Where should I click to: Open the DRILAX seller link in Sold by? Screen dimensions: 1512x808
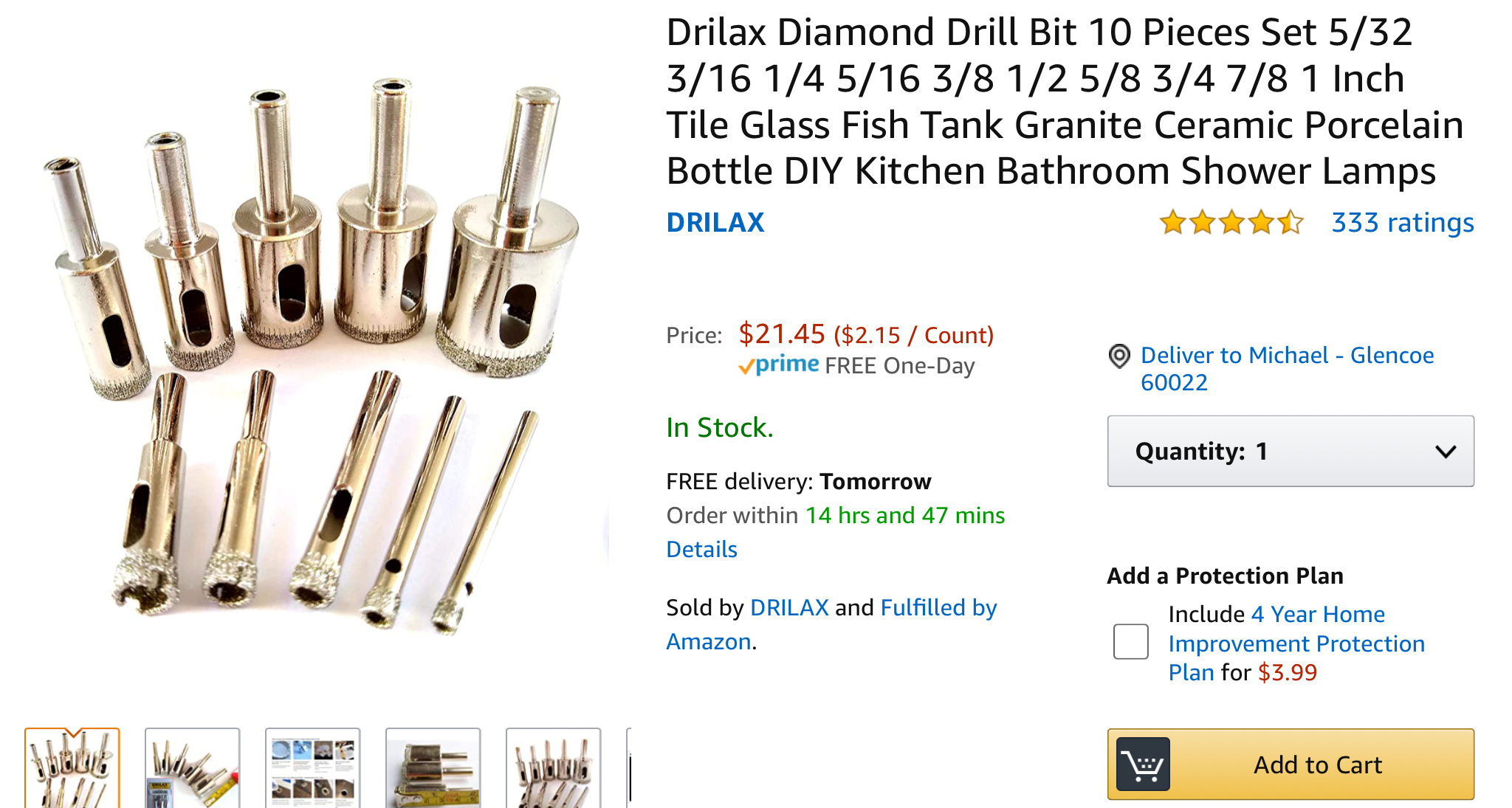789,607
